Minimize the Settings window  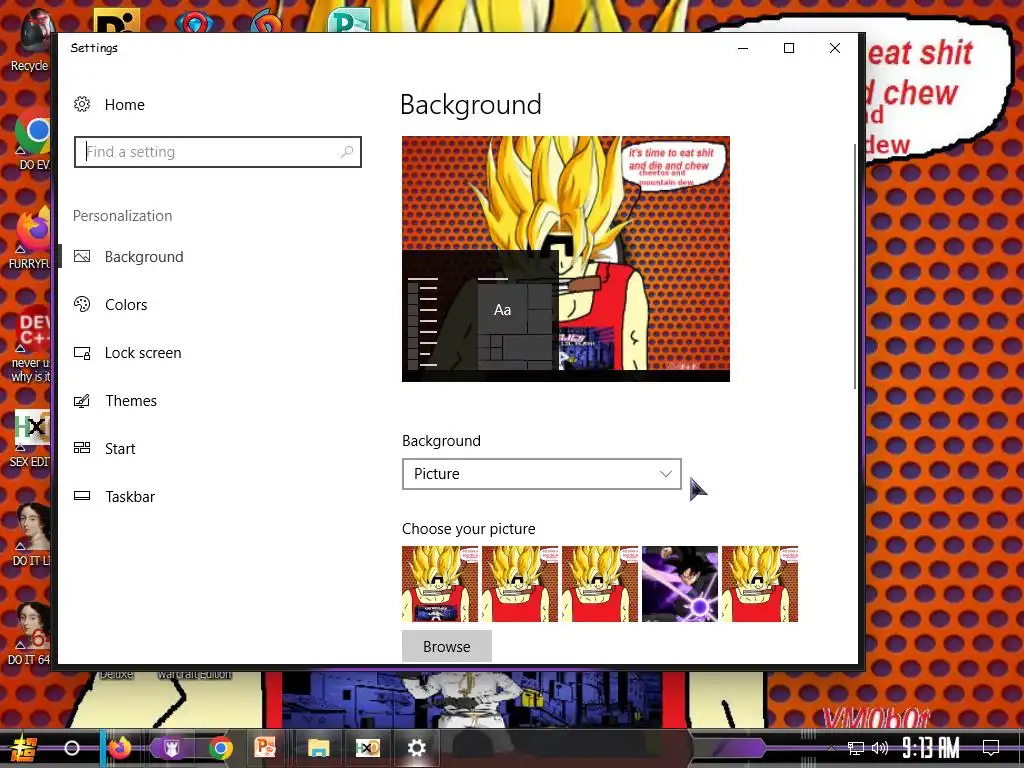(x=743, y=48)
